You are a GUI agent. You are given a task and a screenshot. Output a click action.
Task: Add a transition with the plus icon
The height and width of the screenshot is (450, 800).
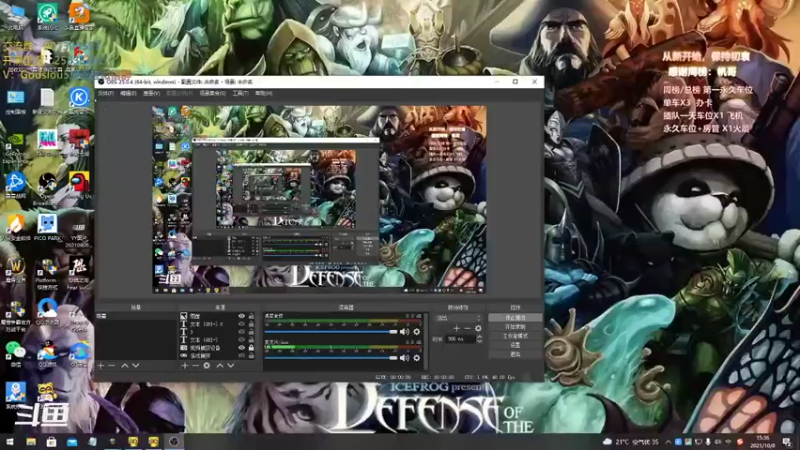457,329
